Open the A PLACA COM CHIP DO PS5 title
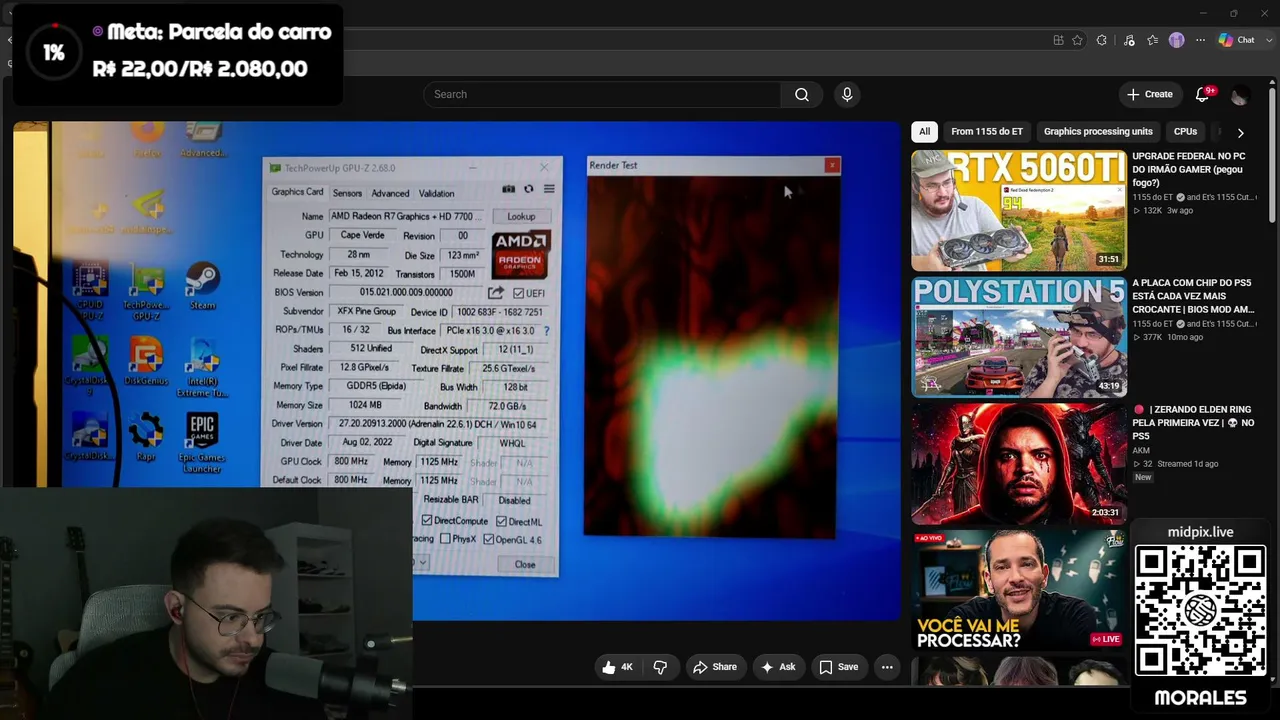 point(1193,296)
